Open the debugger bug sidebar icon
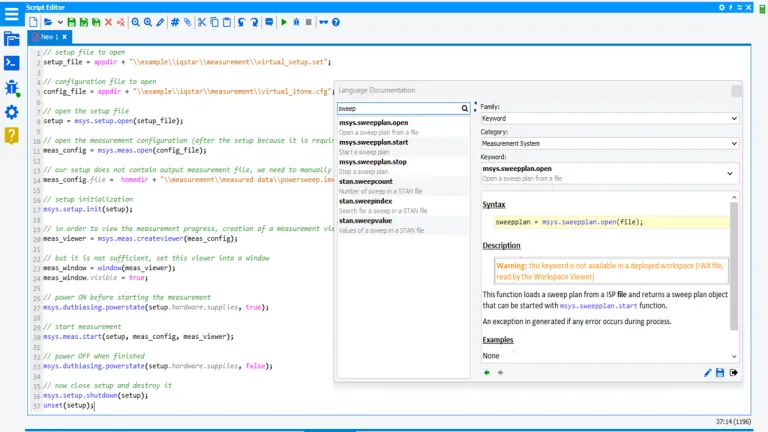This screenshot has width=768, height=432. pyautogui.click(x=11, y=88)
